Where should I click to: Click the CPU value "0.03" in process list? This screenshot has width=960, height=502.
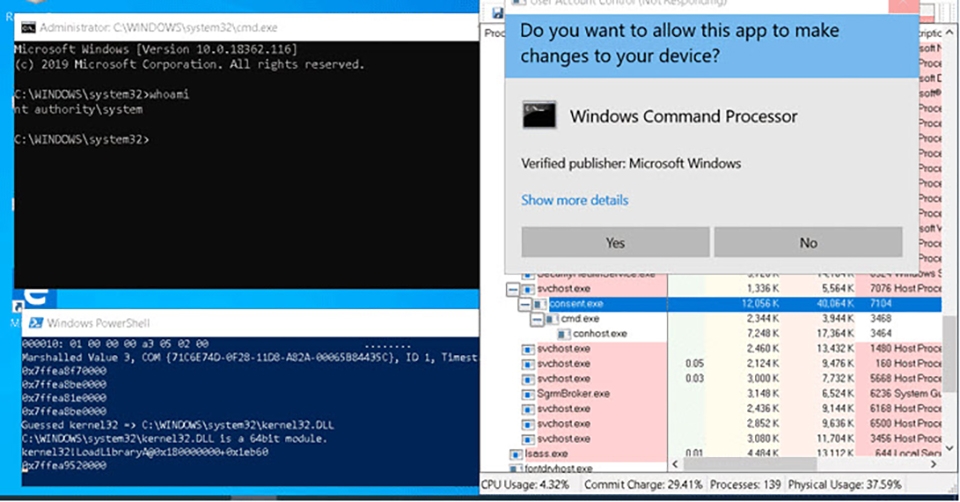[694, 378]
